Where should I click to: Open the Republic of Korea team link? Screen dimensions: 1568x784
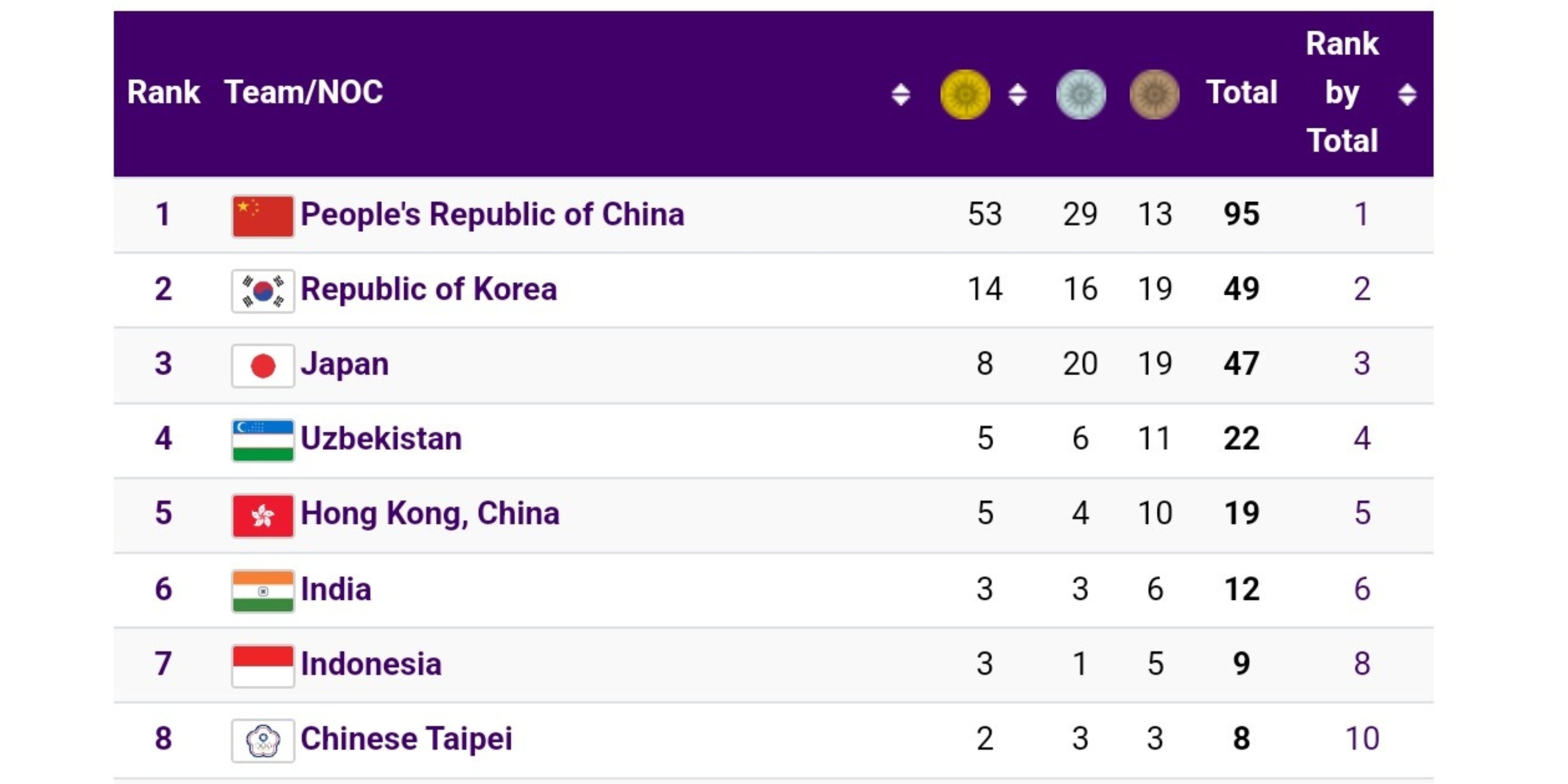pos(429,289)
